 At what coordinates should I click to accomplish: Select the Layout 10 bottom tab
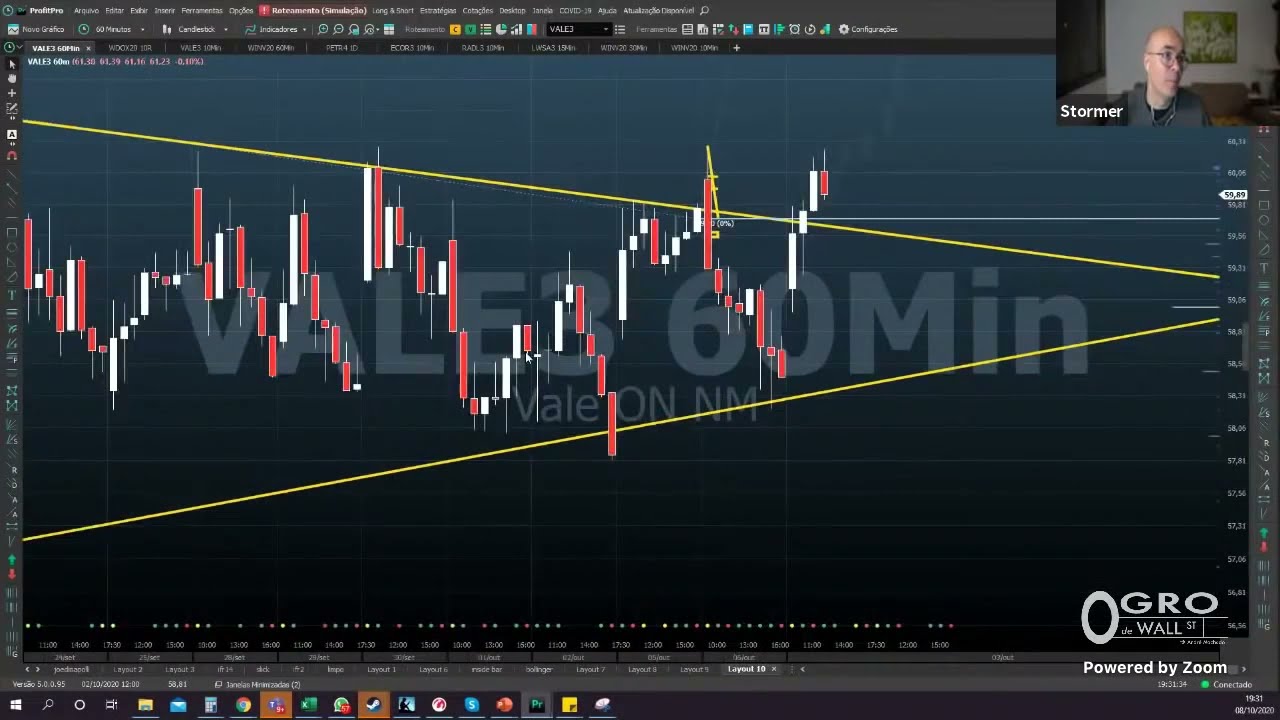746,669
